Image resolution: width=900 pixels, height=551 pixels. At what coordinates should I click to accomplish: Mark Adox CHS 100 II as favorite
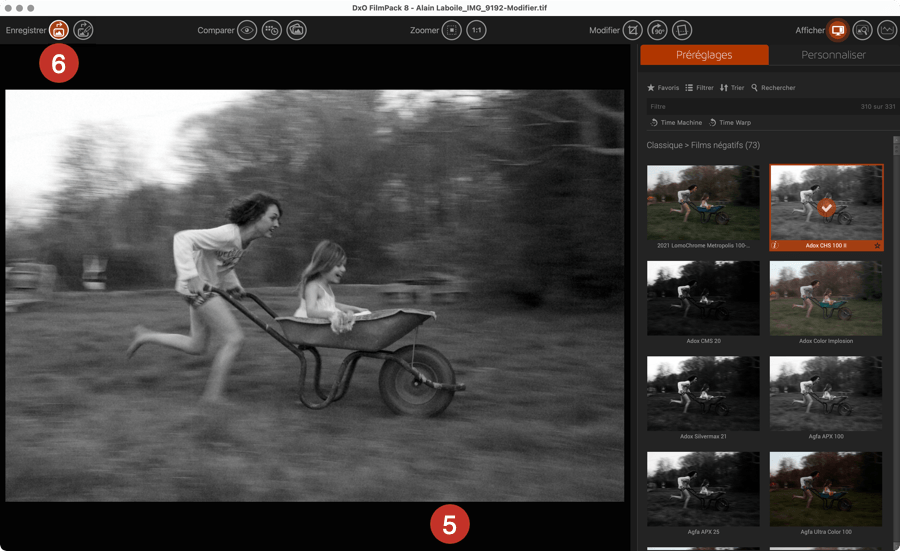(x=877, y=245)
